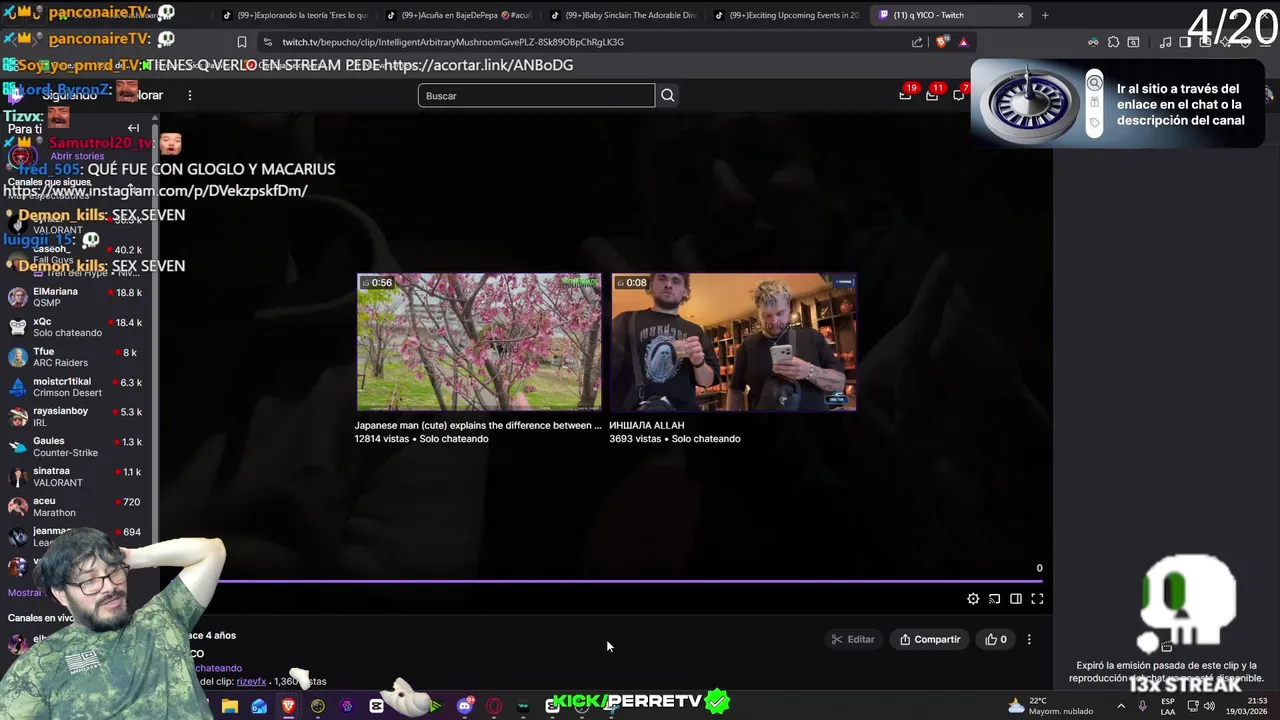Close the 'q YICO - Twitch' tab
Screen dimensions: 1280x720
tap(1020, 15)
